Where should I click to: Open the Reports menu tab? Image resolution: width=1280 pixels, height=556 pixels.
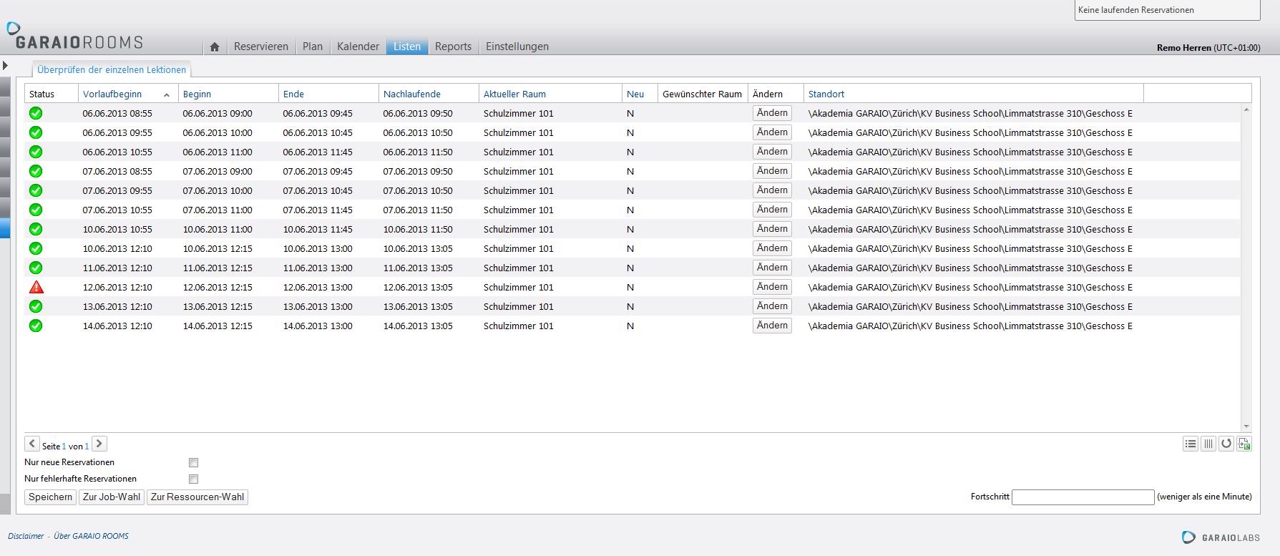pos(453,47)
